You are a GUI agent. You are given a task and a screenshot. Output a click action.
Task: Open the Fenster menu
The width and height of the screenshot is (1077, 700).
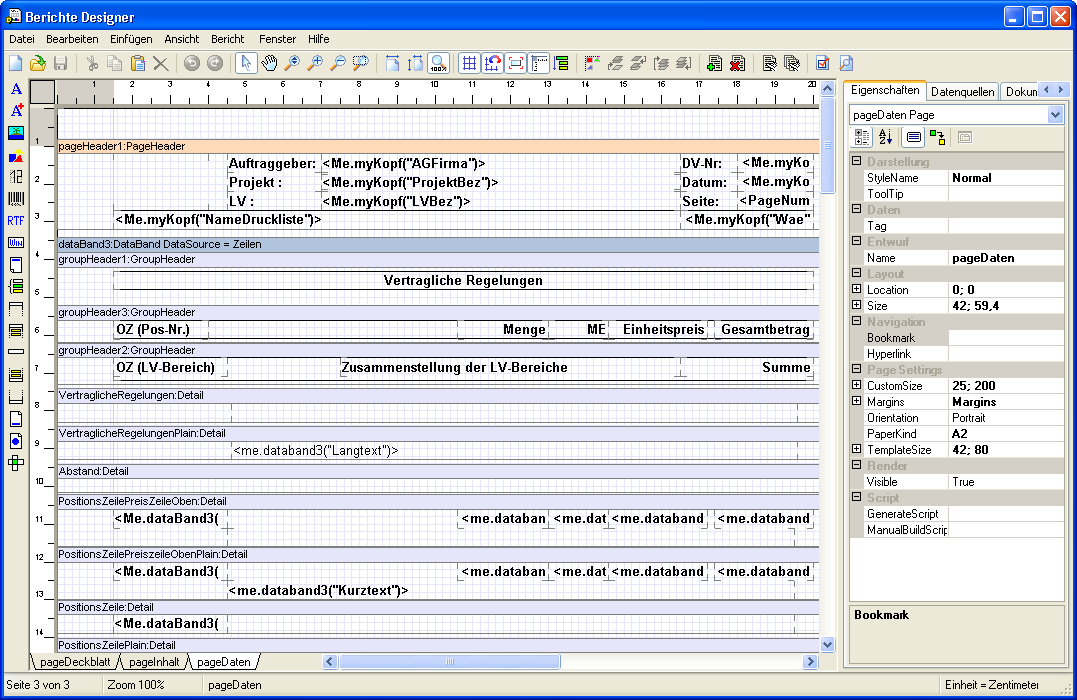(x=277, y=39)
